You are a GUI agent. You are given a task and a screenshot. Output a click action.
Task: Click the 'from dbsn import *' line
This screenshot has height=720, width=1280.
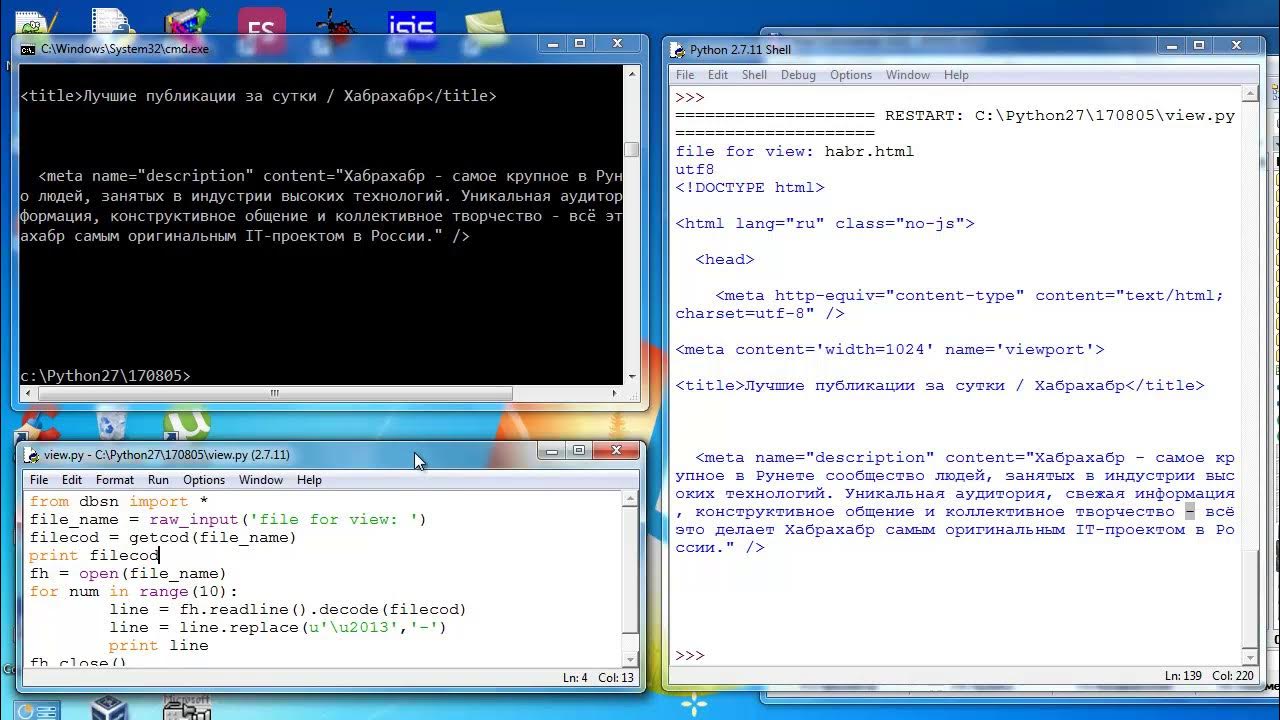click(x=119, y=501)
